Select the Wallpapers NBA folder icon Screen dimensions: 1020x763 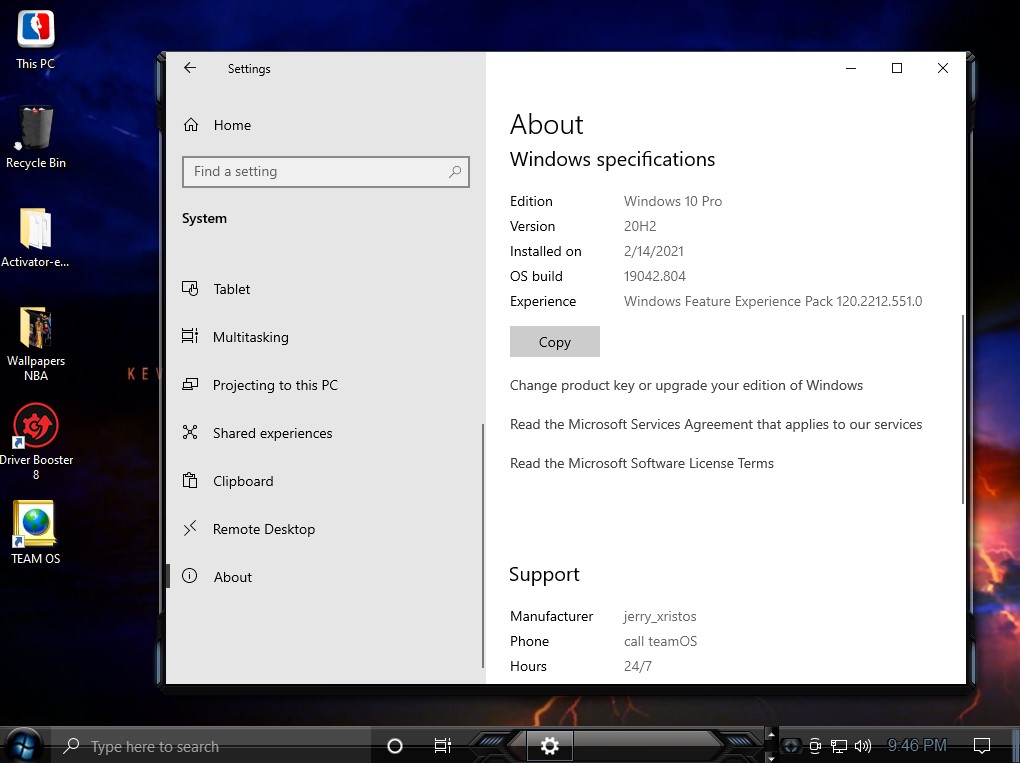coord(36,344)
